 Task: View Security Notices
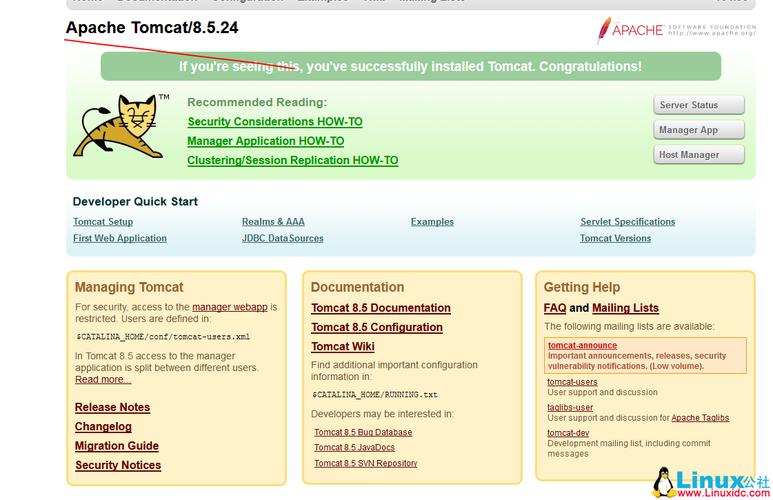(x=118, y=465)
